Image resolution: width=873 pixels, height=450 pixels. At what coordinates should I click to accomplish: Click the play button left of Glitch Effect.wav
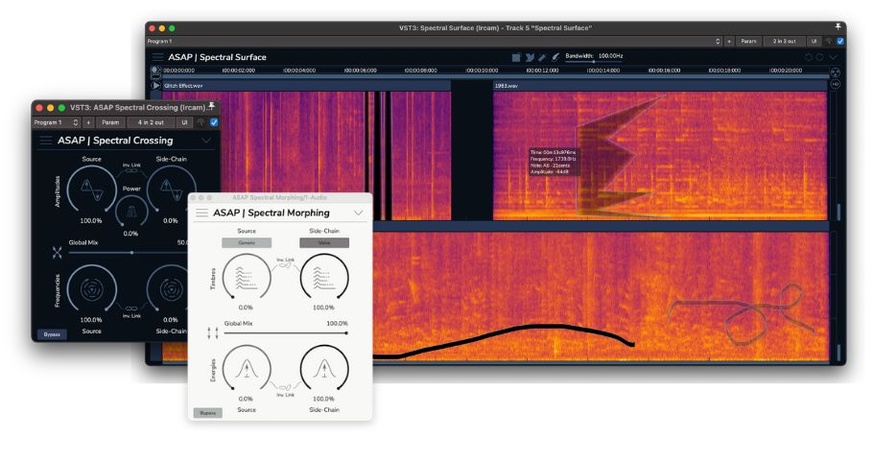[156, 86]
